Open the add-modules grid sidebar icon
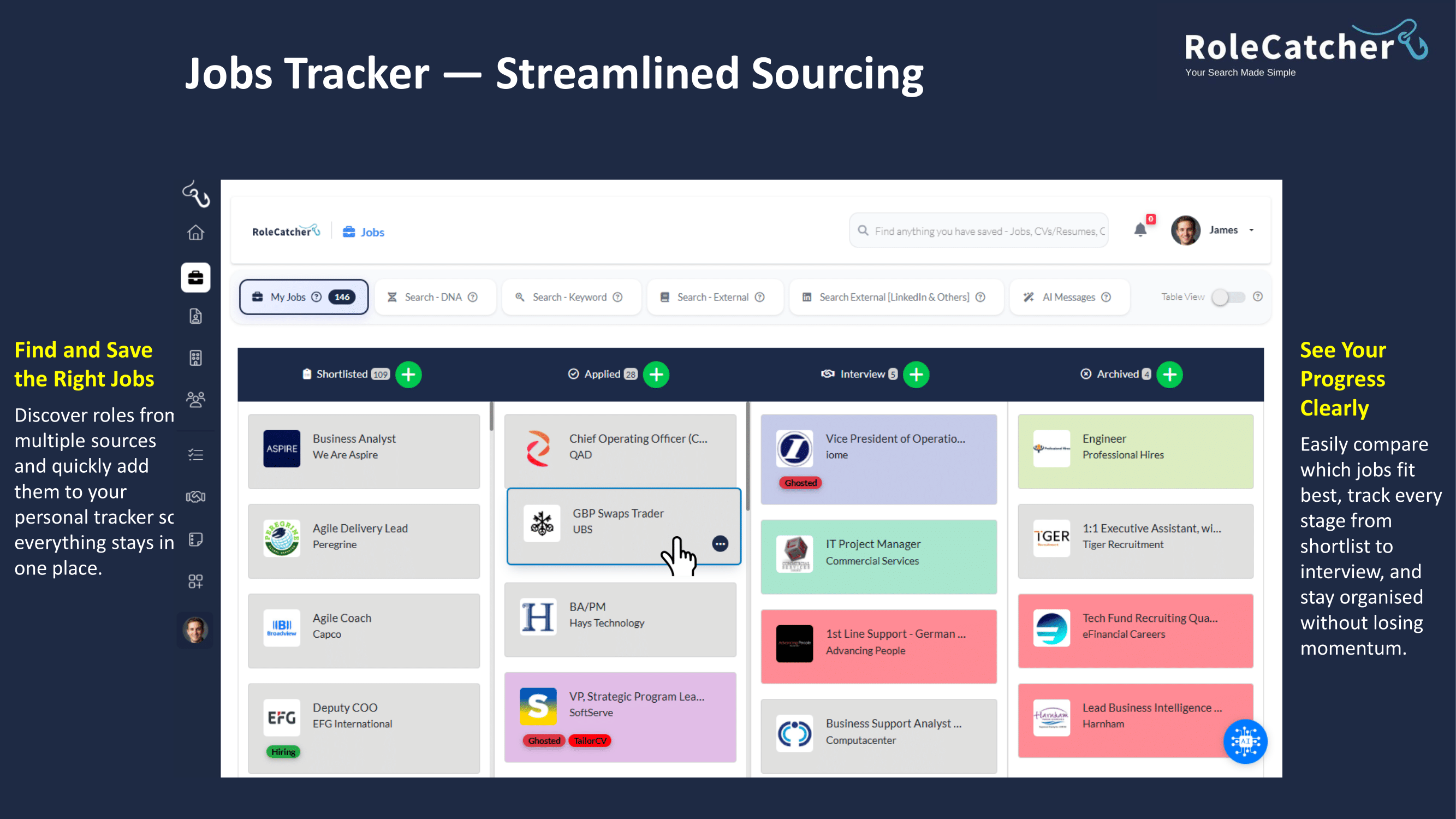 [195, 581]
